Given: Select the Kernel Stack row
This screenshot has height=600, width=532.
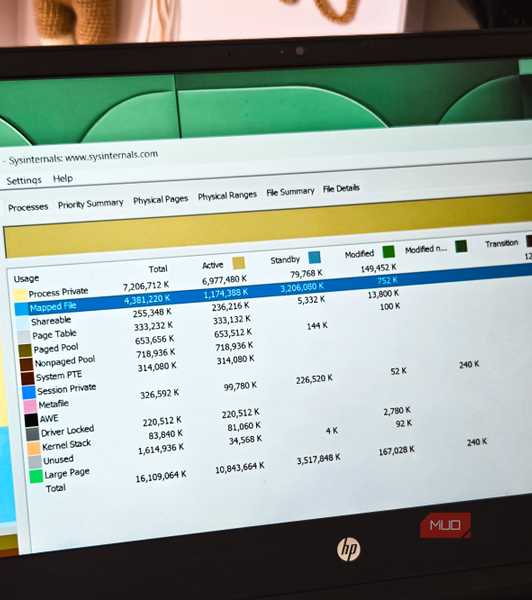Looking at the screenshot, I should pyautogui.click(x=67, y=445).
